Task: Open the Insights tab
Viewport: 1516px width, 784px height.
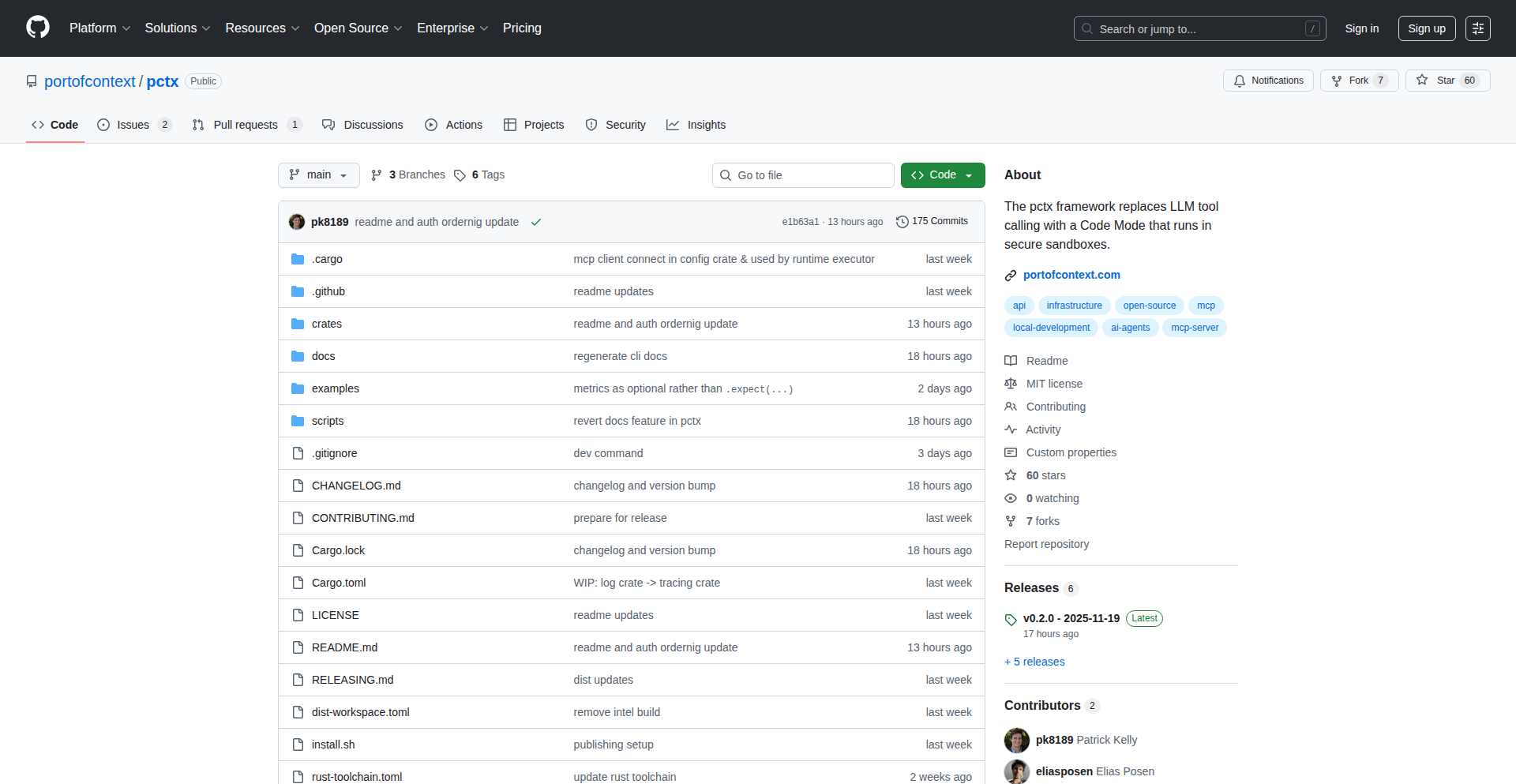Action: point(705,125)
